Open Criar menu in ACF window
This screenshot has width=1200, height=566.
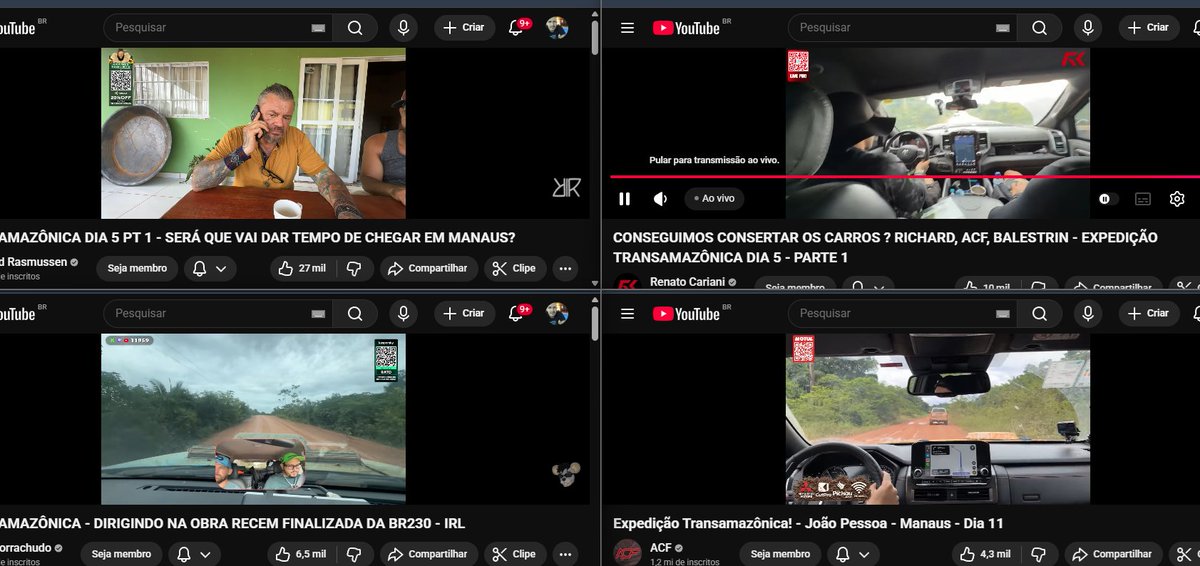click(1148, 314)
